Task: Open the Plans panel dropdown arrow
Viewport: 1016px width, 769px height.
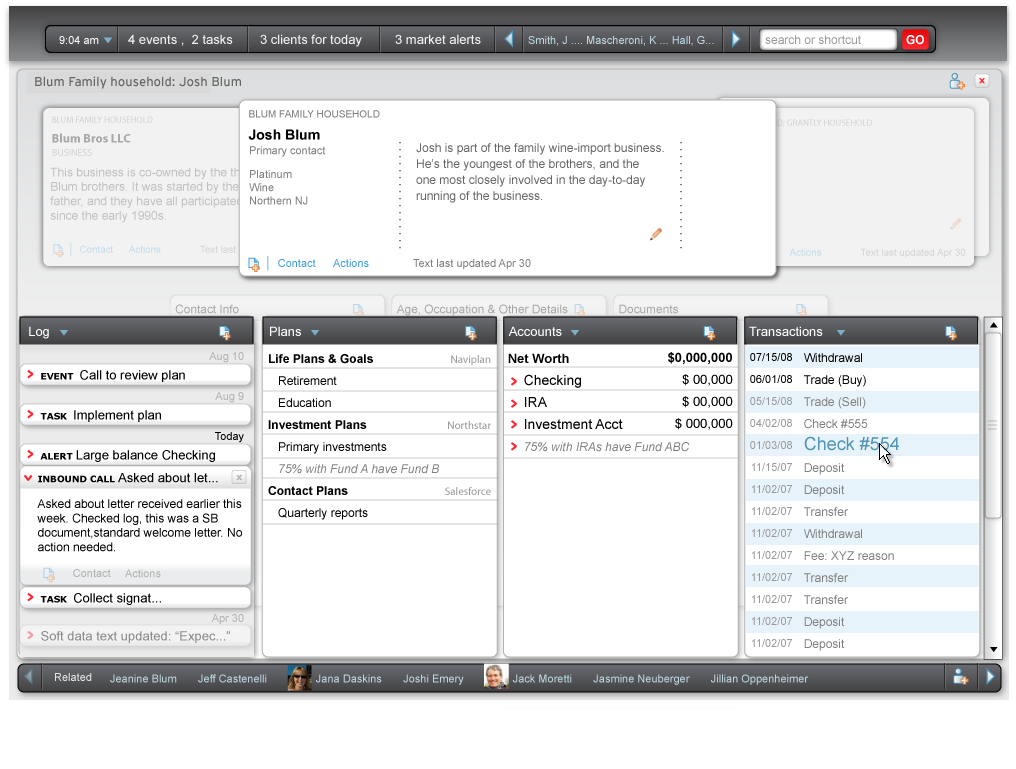Action: coord(315,332)
